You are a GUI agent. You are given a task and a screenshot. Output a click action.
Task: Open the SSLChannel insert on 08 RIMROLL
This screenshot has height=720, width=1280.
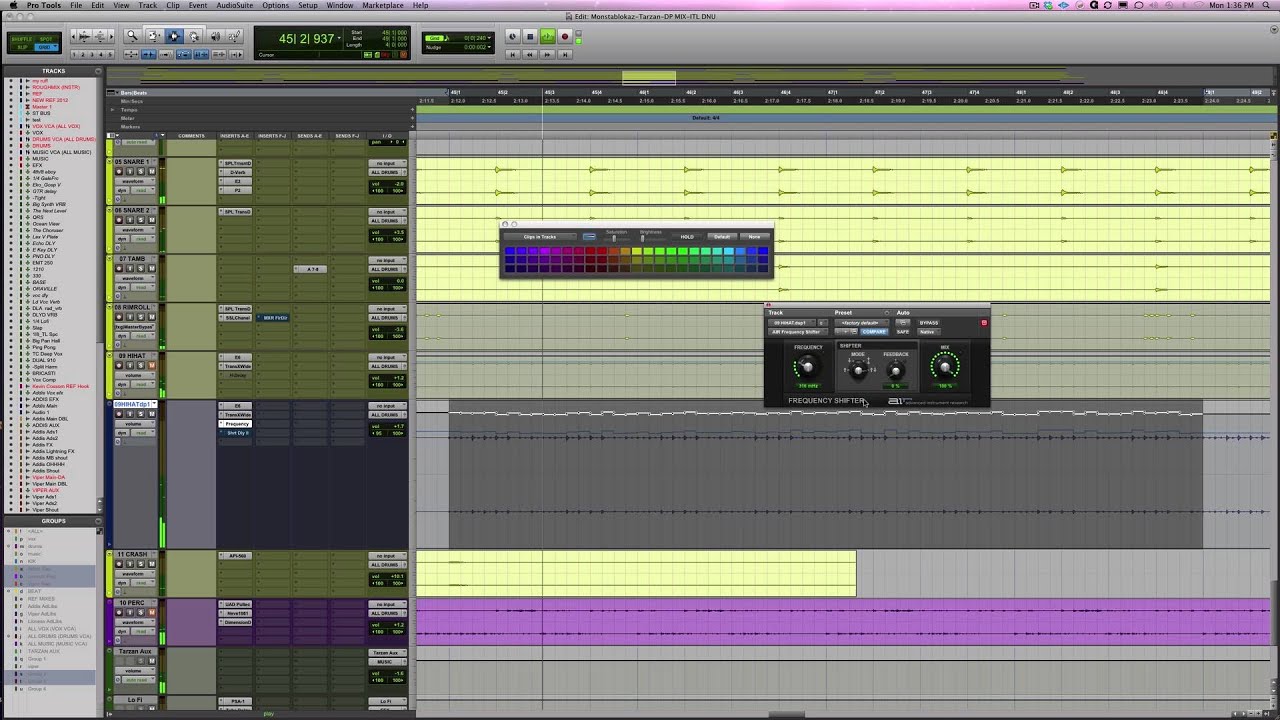(237, 318)
